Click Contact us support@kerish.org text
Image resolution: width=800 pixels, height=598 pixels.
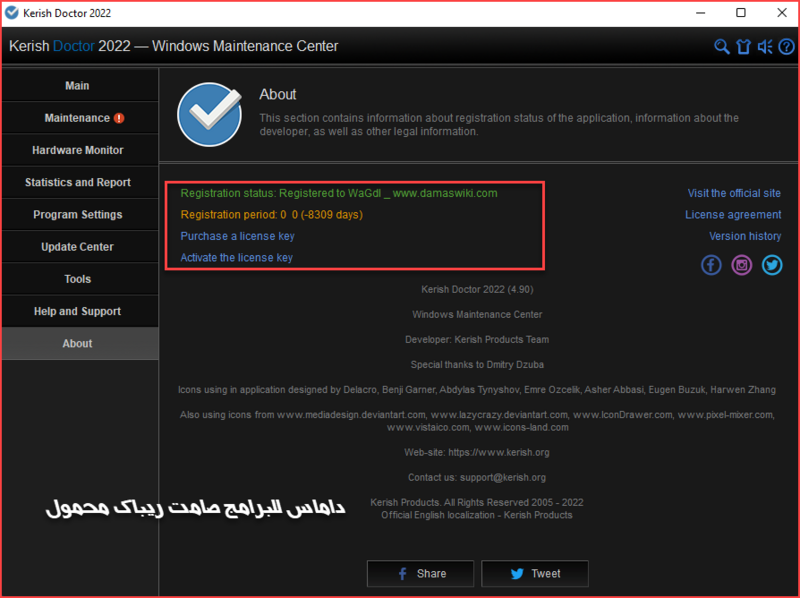click(477, 477)
